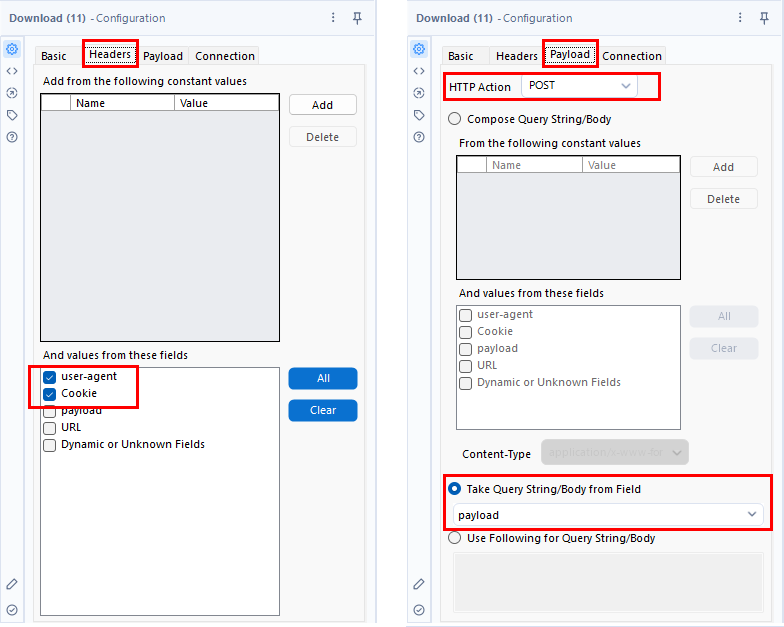Open the HTTP Action POST dropdown
784x627 pixels.
pos(580,86)
